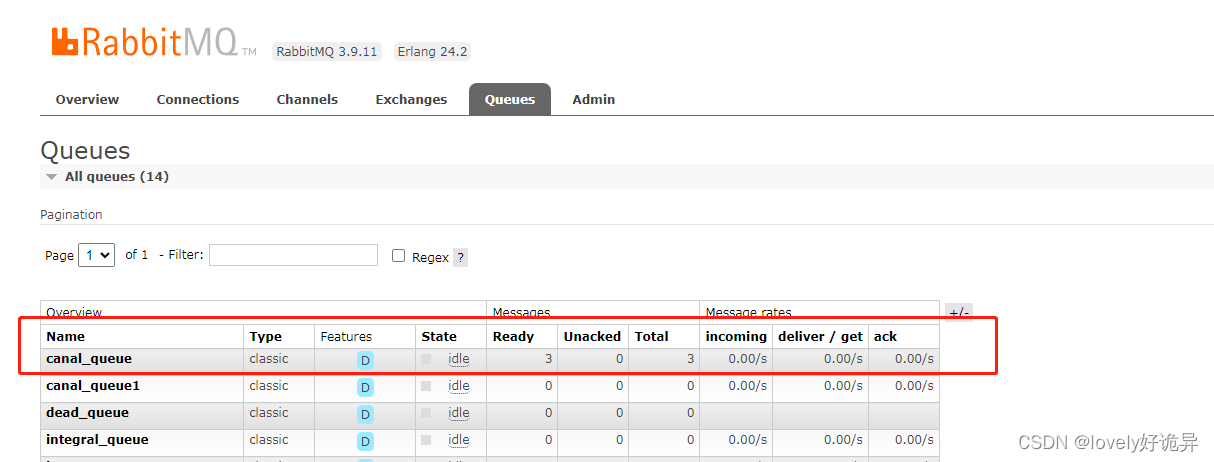Open the dead_queue queue

tap(87, 412)
